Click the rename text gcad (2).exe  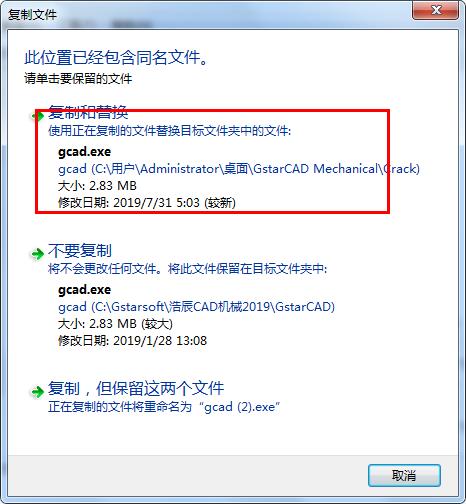click(240, 407)
